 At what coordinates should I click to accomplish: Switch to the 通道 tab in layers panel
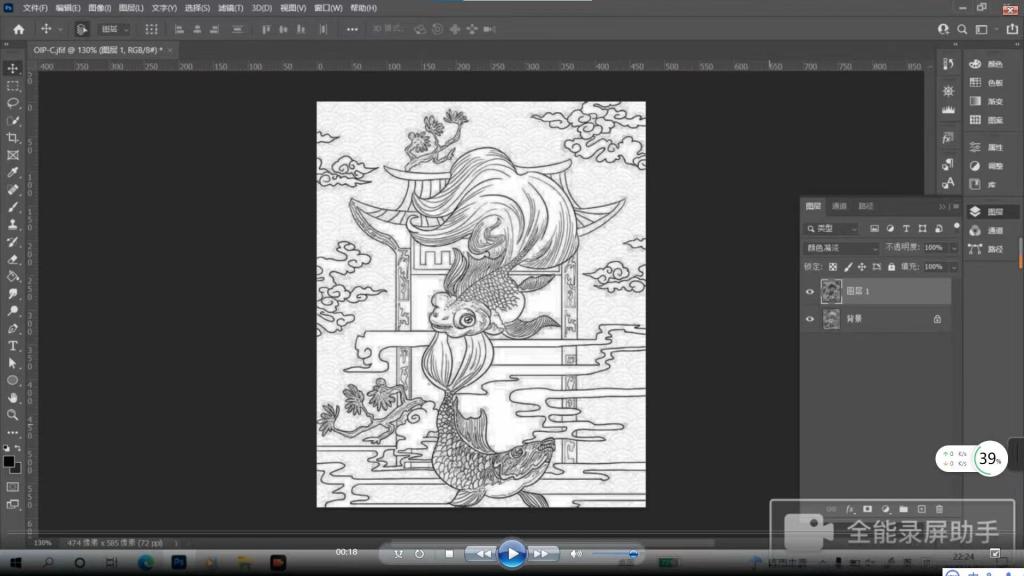(x=839, y=206)
